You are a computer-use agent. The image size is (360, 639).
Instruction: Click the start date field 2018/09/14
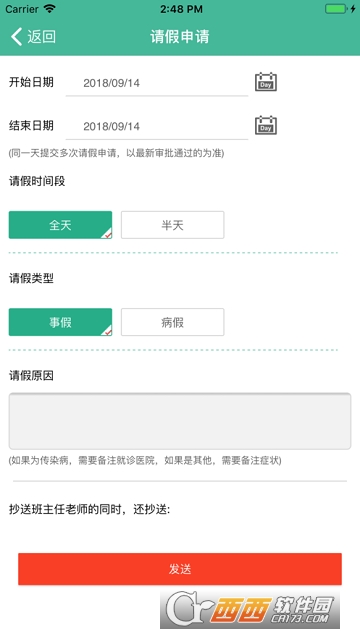coord(157,83)
